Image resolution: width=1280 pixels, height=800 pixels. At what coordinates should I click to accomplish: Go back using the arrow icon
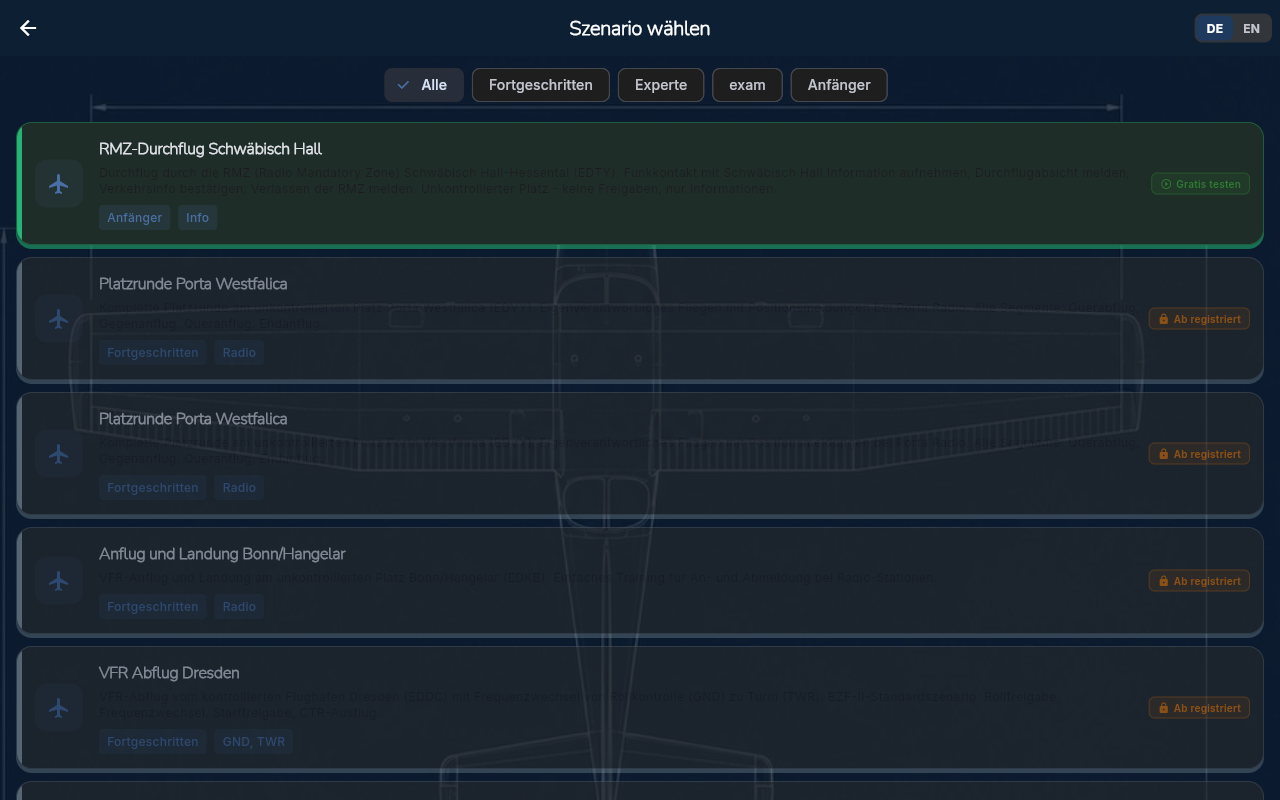[x=28, y=28]
